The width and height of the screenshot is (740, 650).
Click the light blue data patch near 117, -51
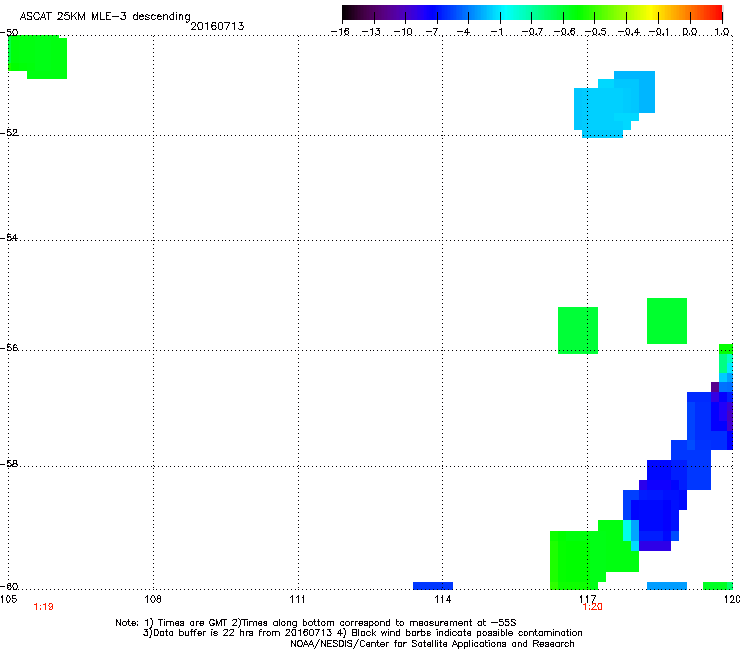tap(614, 105)
